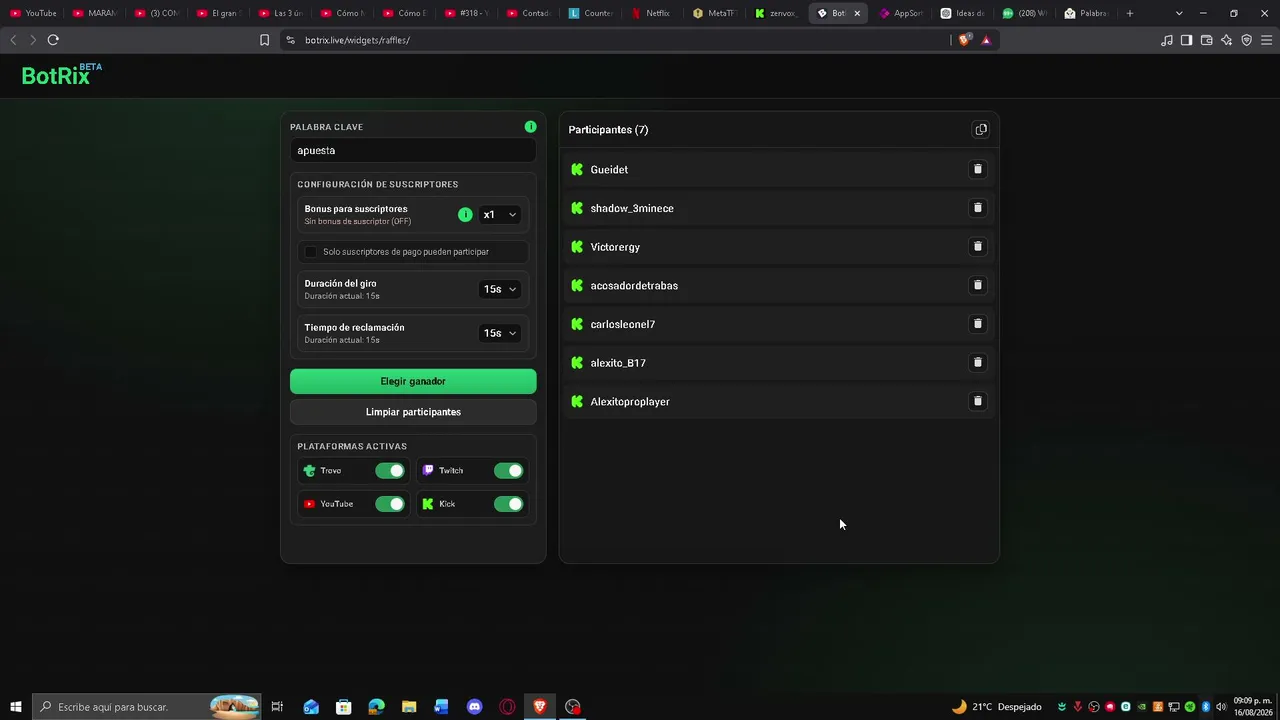The height and width of the screenshot is (720, 1280).
Task: Switch to the Palabras browser tab
Action: pyautogui.click(x=1086, y=13)
